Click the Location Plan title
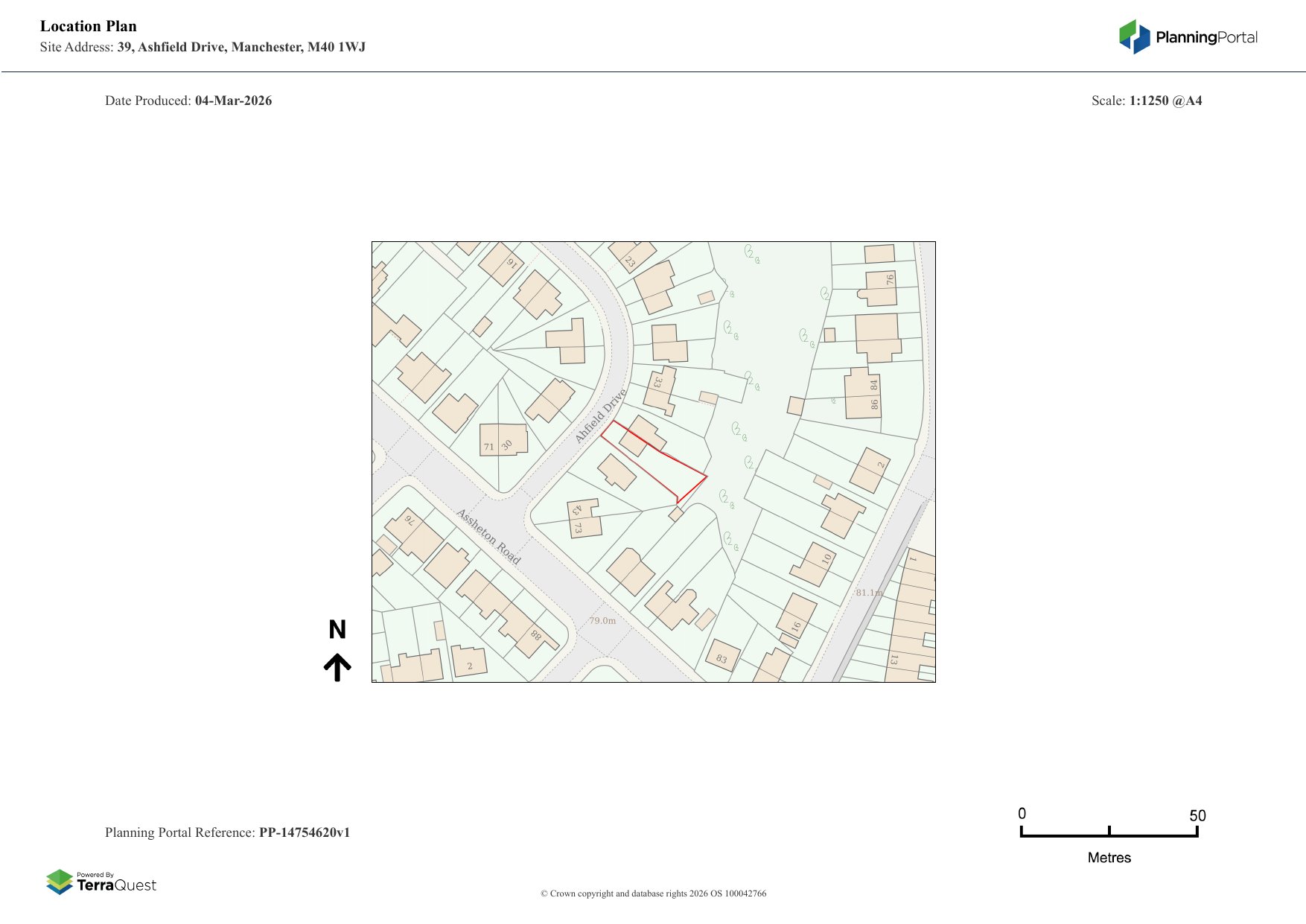 [x=89, y=26]
